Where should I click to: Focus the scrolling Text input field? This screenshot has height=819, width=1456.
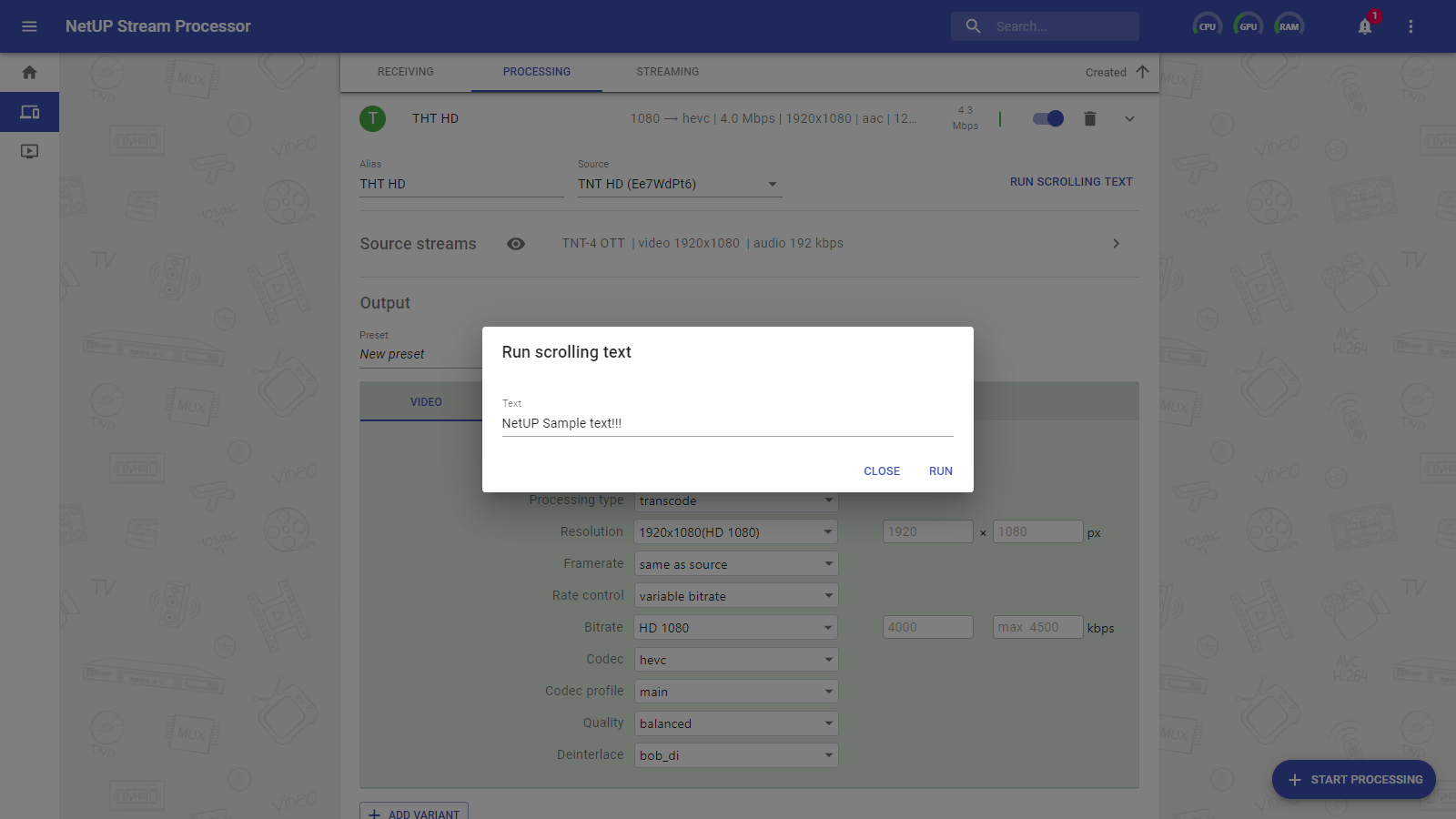[x=727, y=423]
